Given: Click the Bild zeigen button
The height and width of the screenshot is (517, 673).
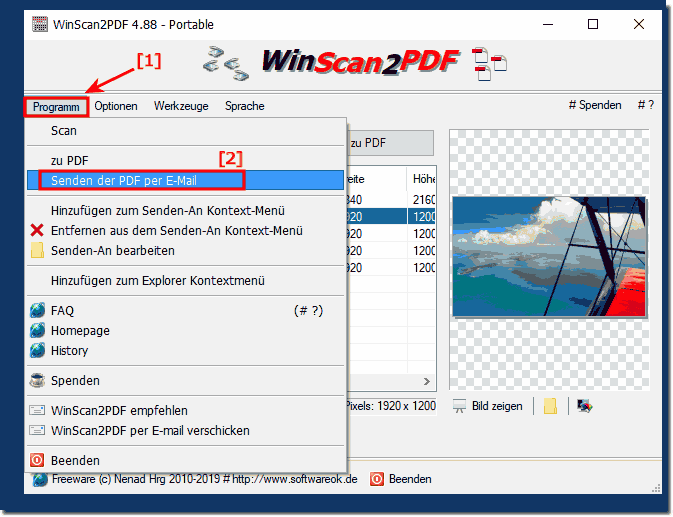Looking at the screenshot, I should click(x=497, y=406).
